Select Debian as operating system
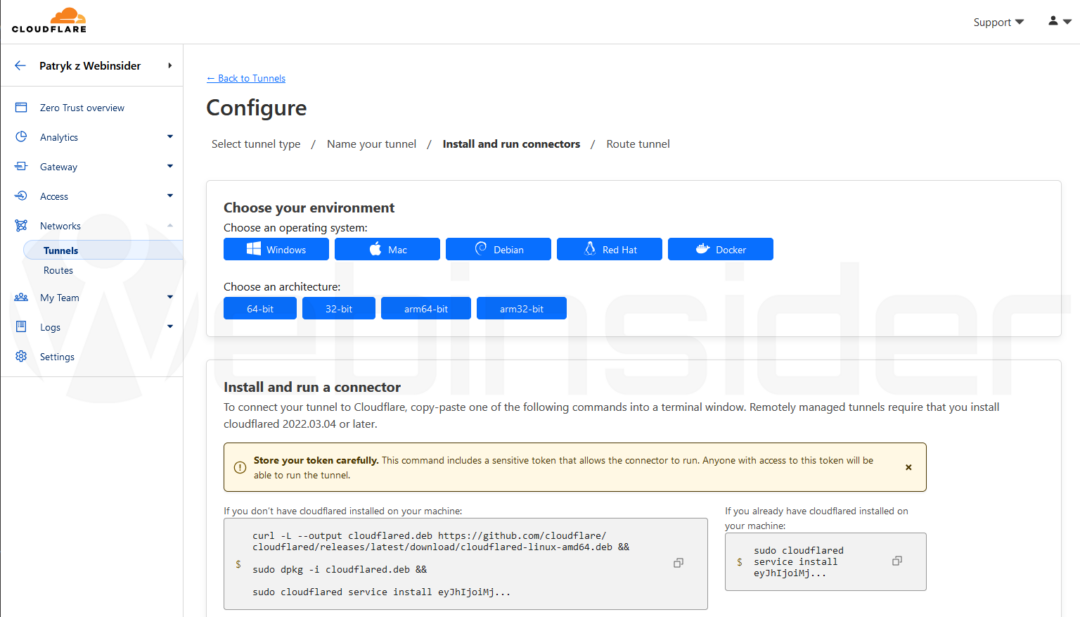 [498, 249]
